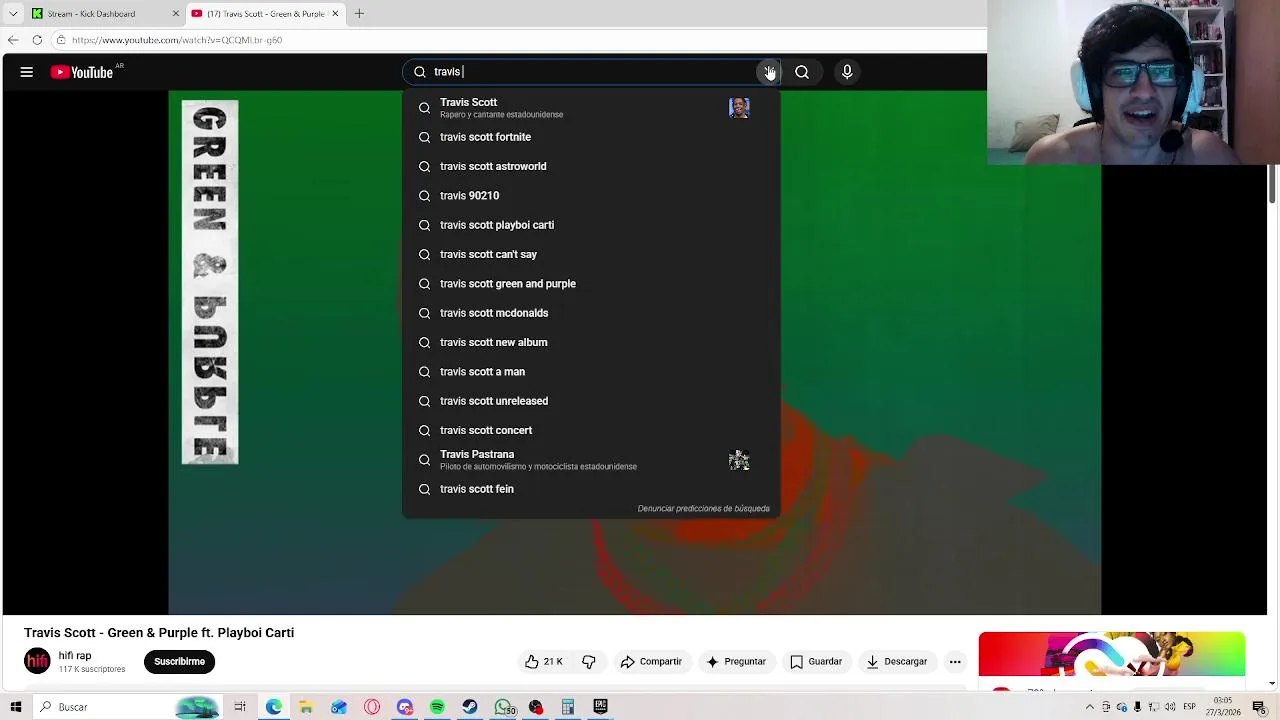Reload the page with the refresh icon

coord(37,40)
